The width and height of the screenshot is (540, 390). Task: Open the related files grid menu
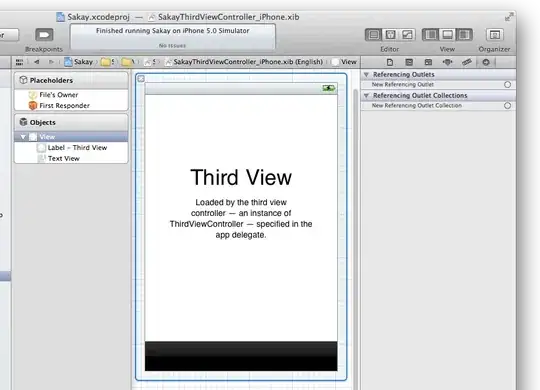coord(20,62)
